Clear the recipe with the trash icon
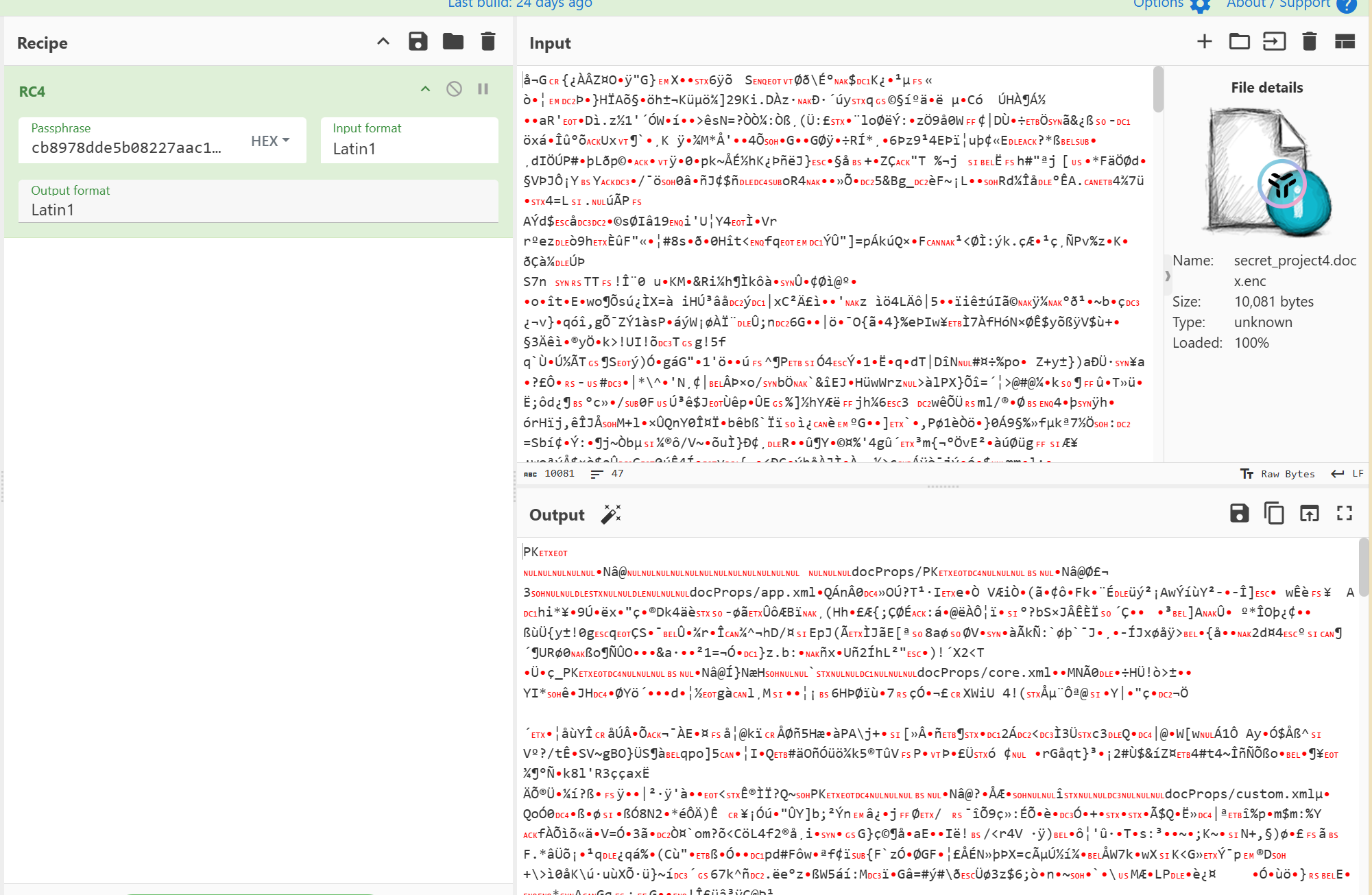 click(x=488, y=42)
